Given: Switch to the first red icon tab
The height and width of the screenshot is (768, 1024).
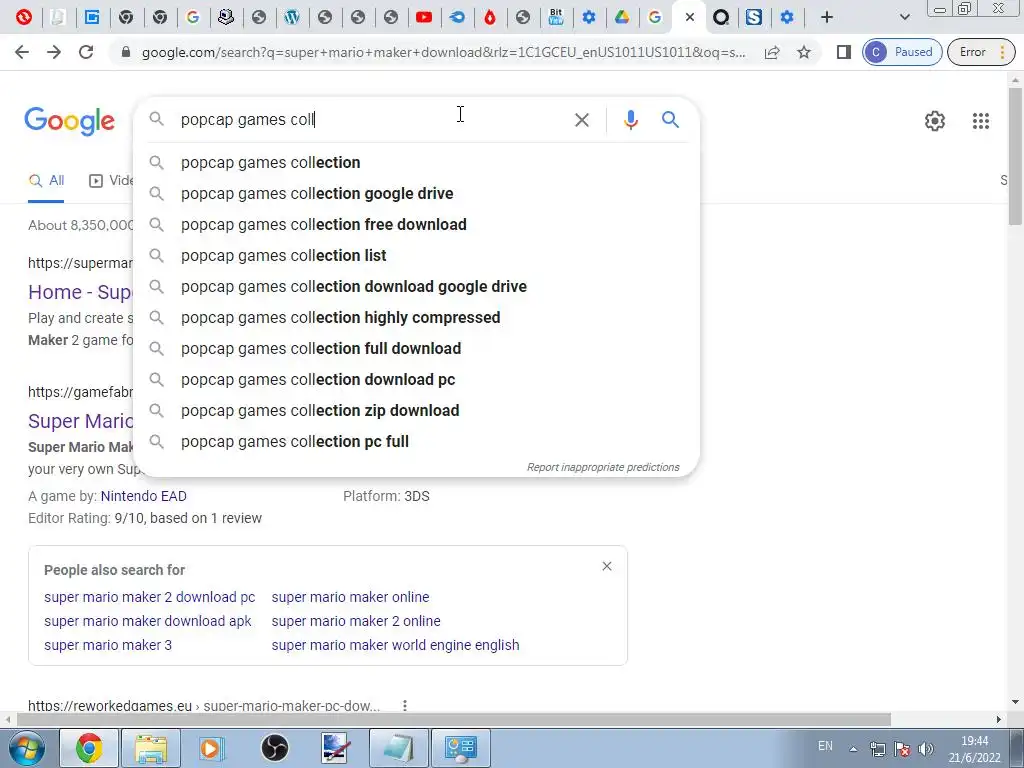Looking at the screenshot, I should click(24, 17).
